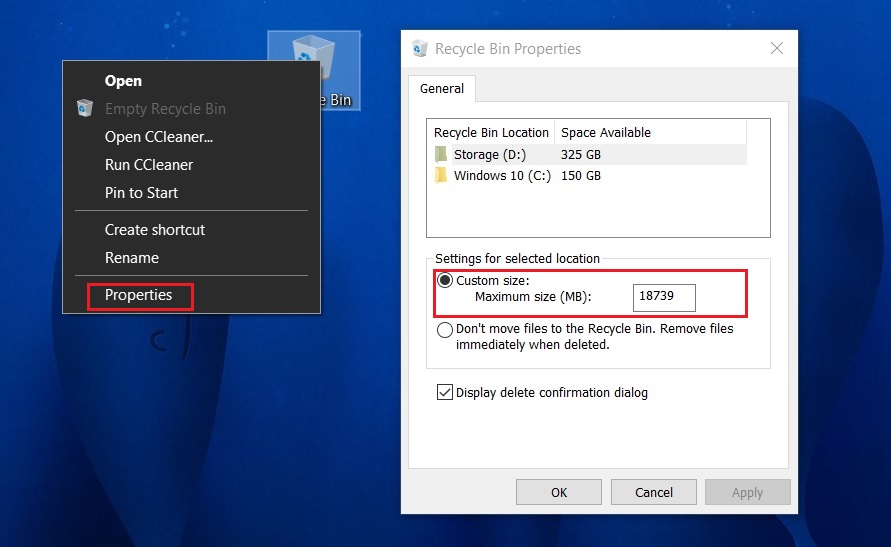Close the Recycle Bin Properties dialog
The width and height of the screenshot is (891, 547).
777,48
